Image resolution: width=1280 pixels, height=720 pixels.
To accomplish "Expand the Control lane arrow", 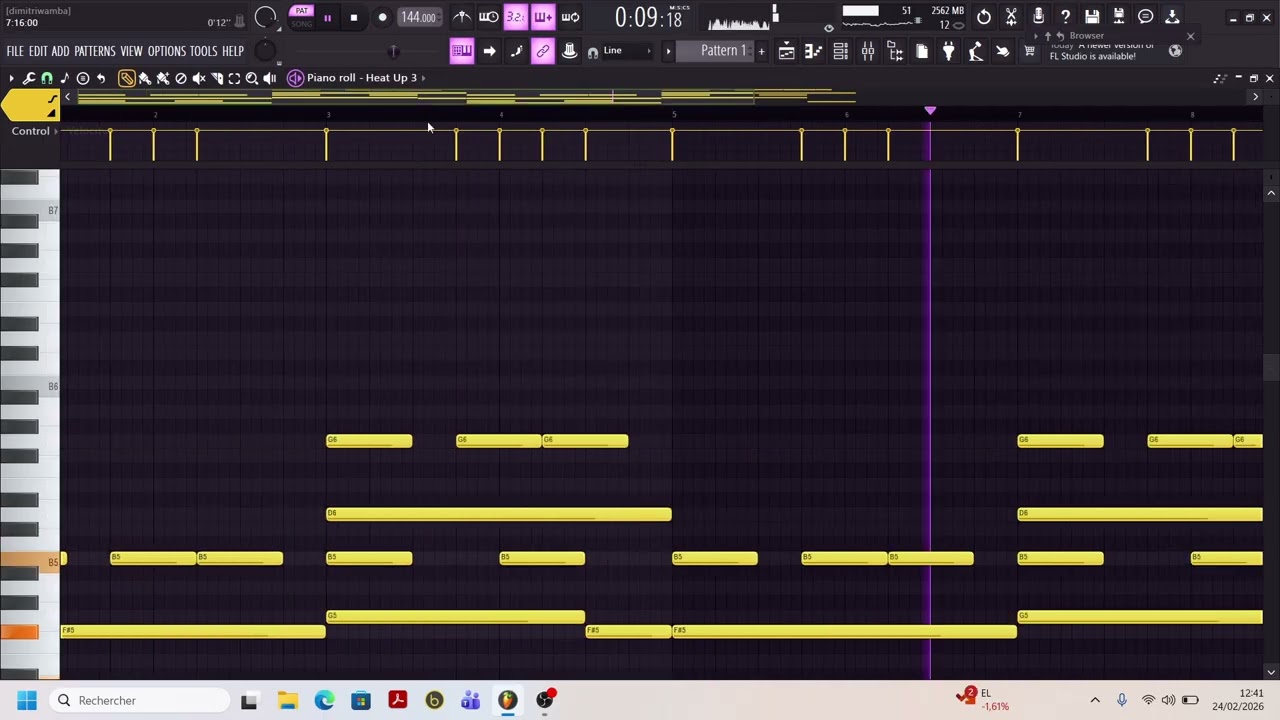I will tap(56, 131).
